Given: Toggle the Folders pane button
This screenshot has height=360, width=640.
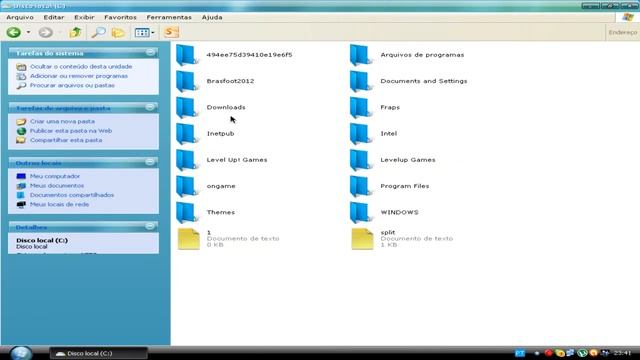Looking at the screenshot, I should click(x=118, y=32).
